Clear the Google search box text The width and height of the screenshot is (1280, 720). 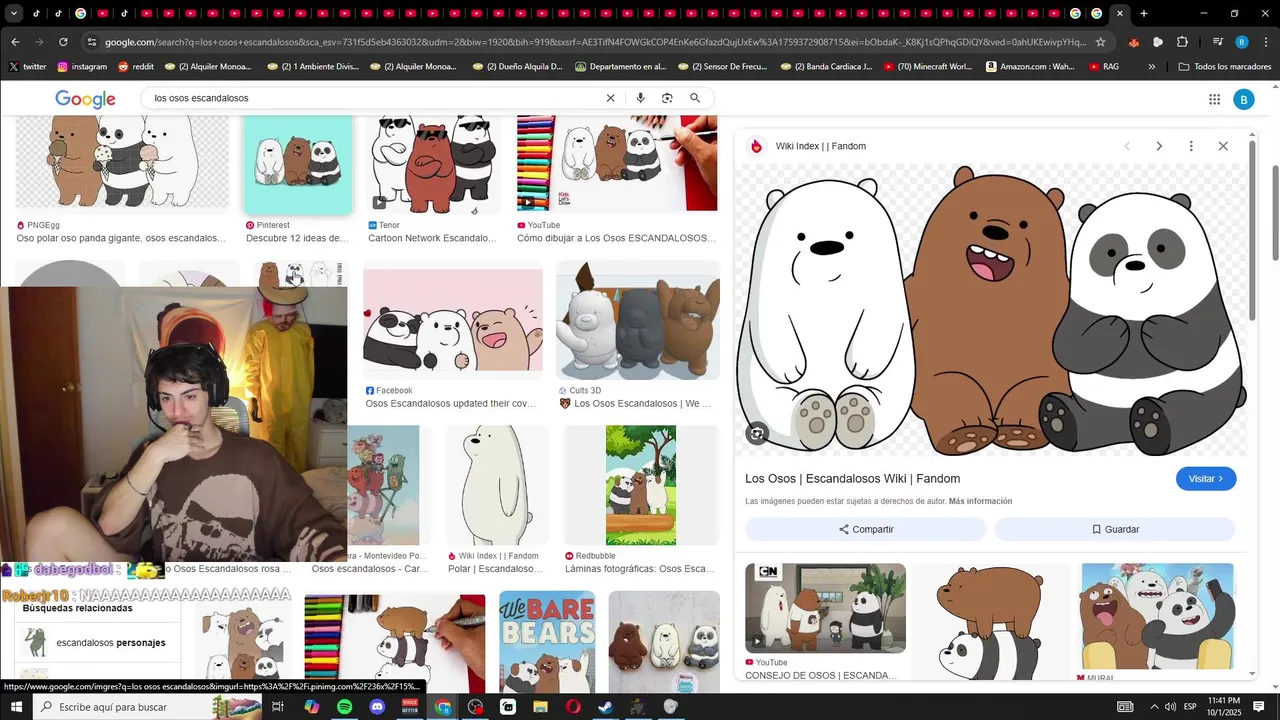pyautogui.click(x=610, y=98)
